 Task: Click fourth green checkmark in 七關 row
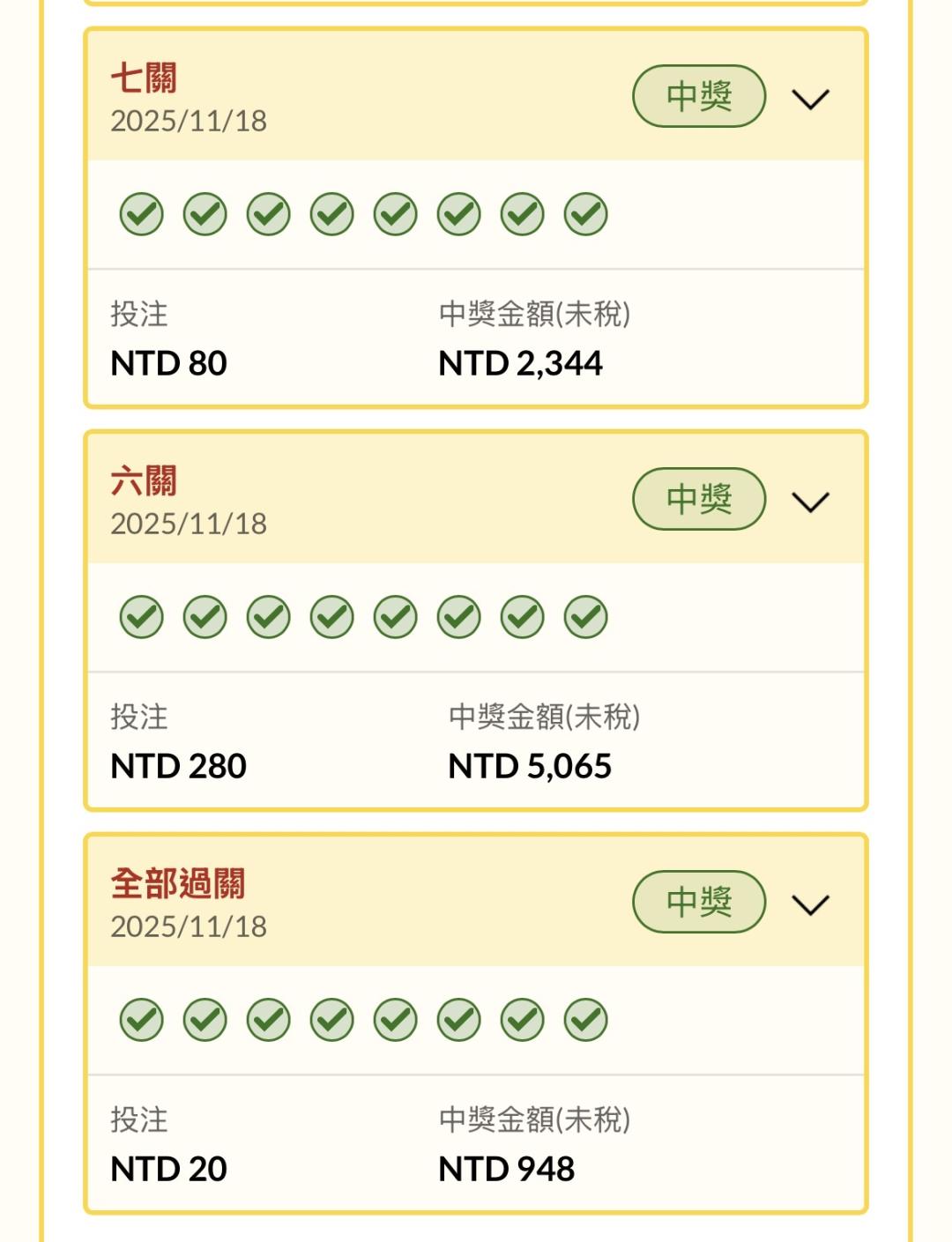coord(332,214)
